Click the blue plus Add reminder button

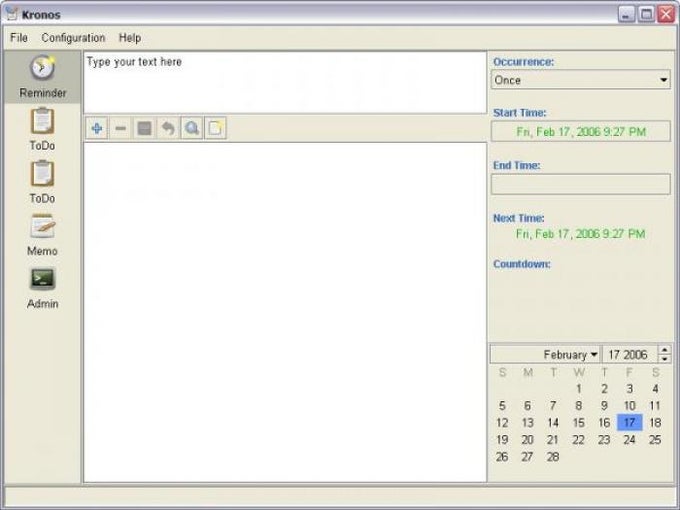point(97,128)
